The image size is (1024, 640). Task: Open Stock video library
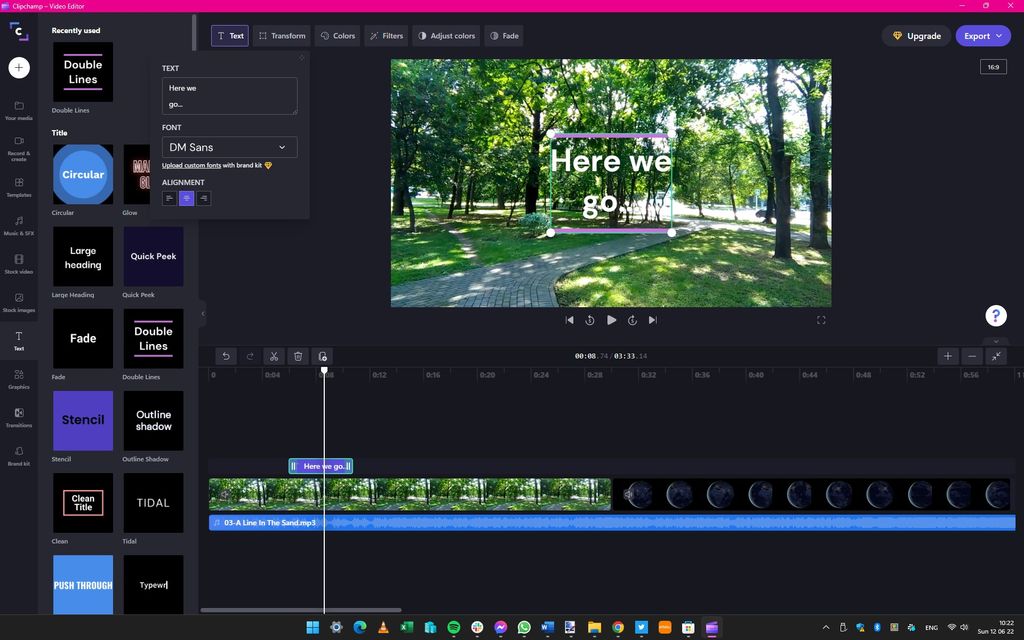[19, 264]
